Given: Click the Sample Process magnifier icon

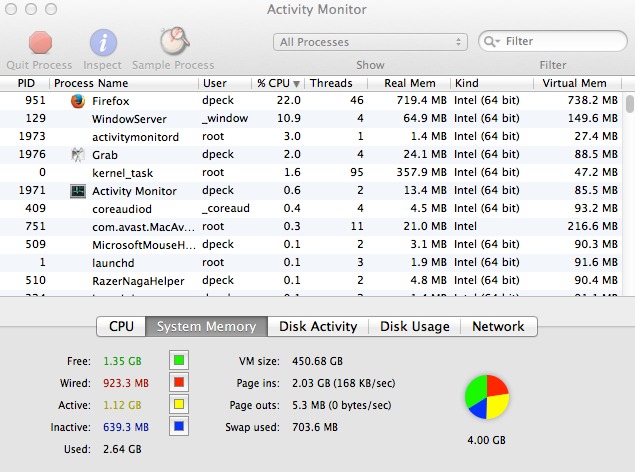Looking at the screenshot, I should click(175, 41).
